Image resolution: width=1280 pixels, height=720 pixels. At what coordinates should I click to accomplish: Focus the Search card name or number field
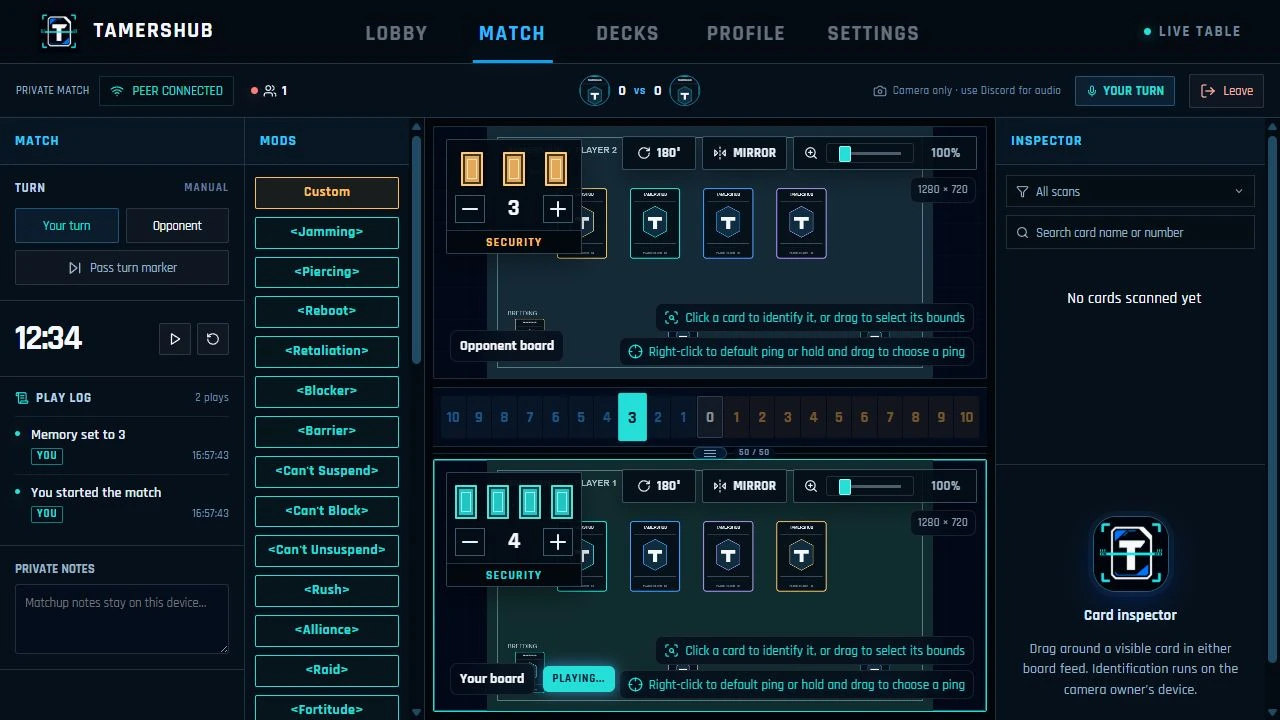1130,232
